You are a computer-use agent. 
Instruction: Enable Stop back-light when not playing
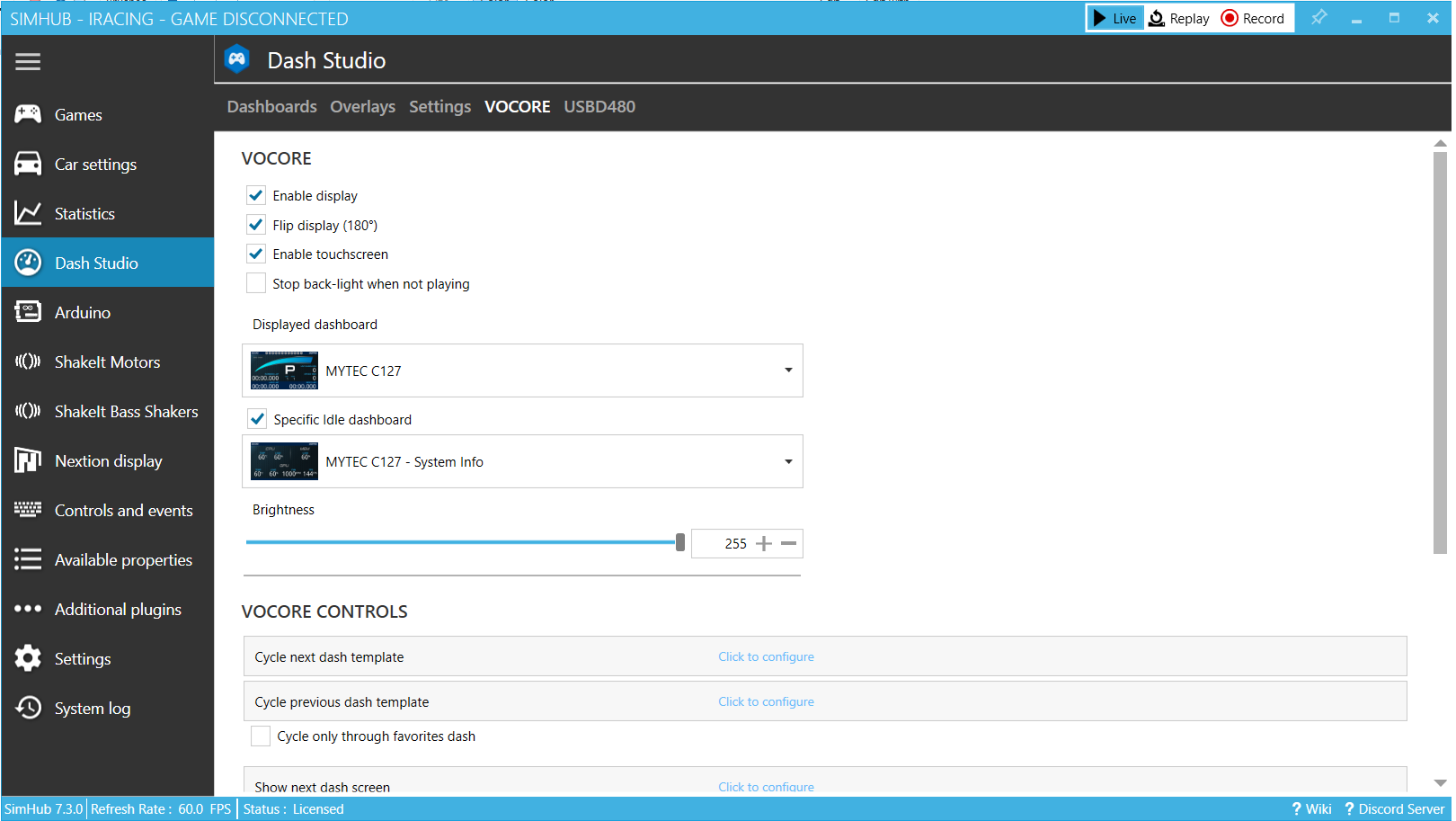256,283
